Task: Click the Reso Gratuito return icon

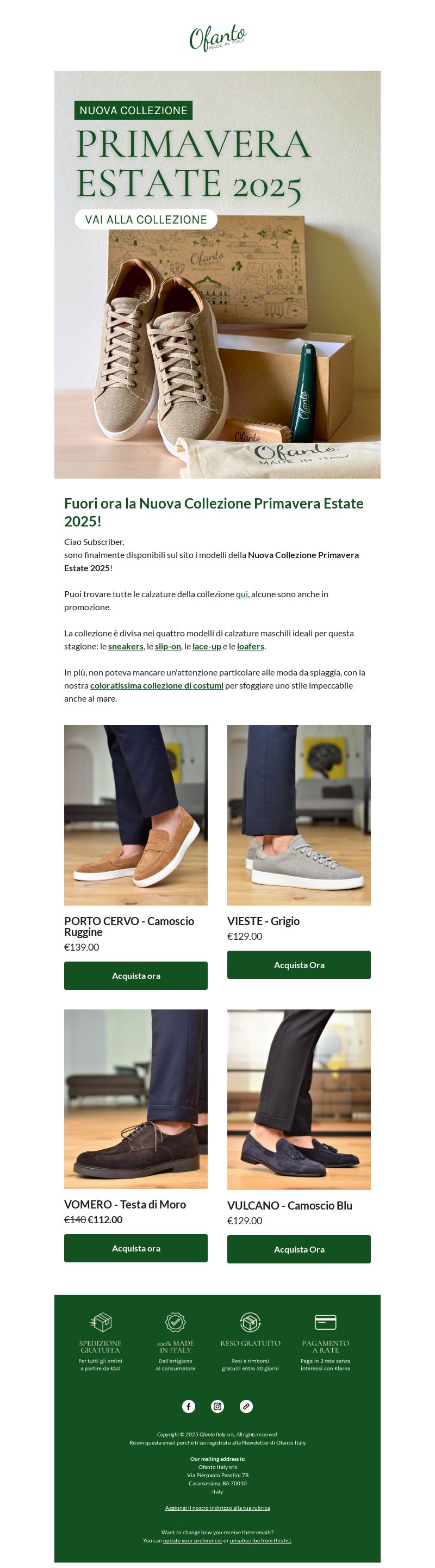Action: click(250, 1322)
